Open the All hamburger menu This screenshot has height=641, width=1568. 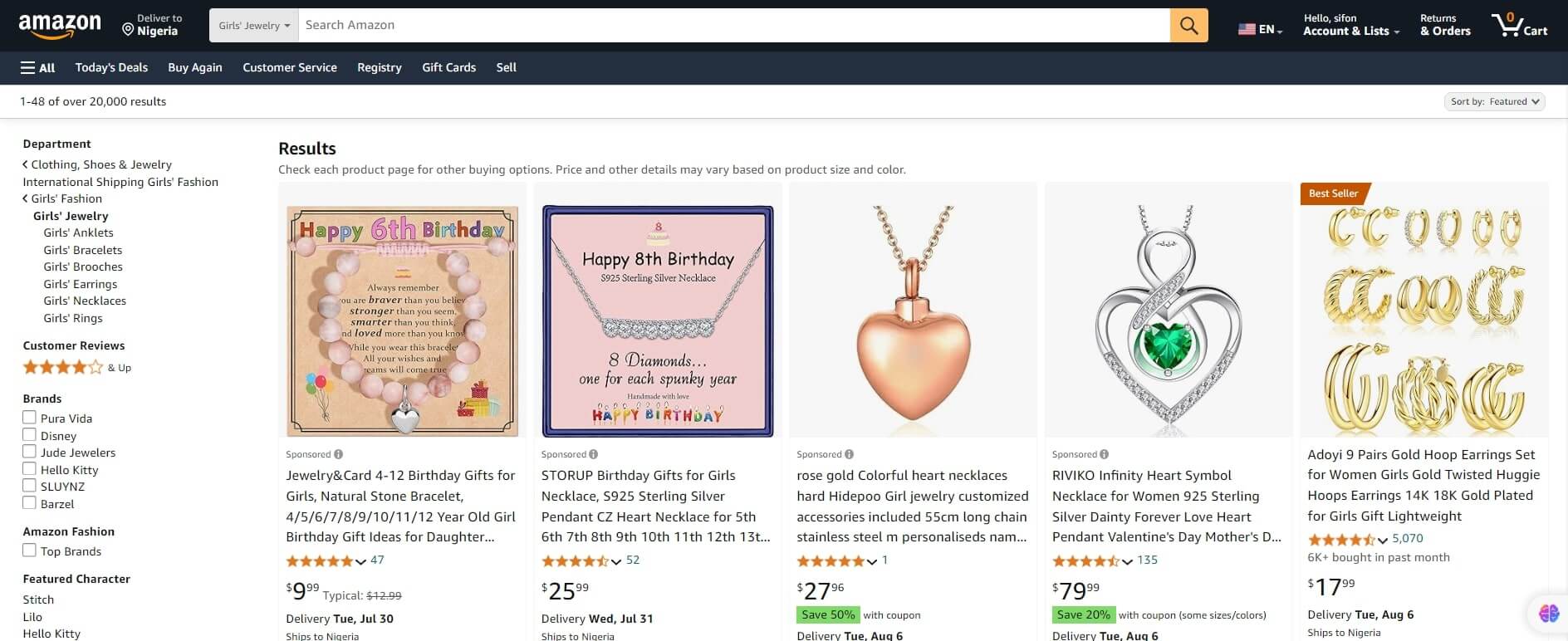pyautogui.click(x=38, y=67)
